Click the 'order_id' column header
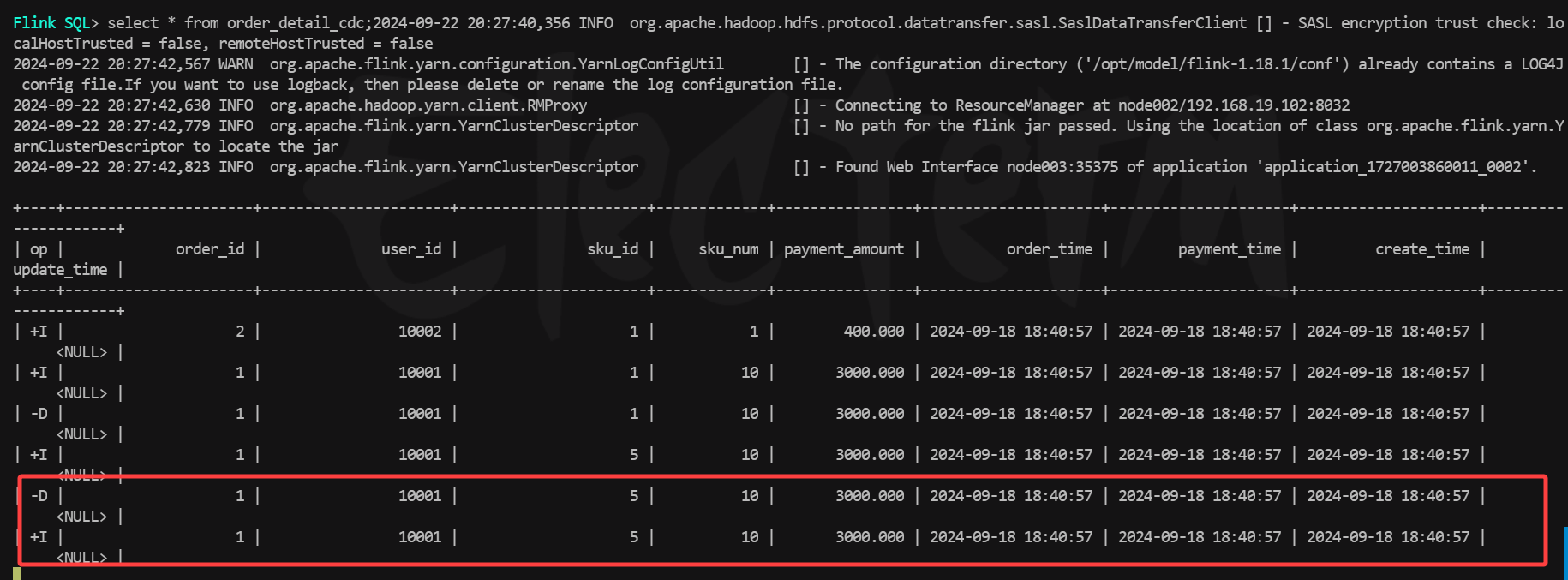The image size is (1568, 580). tap(210, 249)
